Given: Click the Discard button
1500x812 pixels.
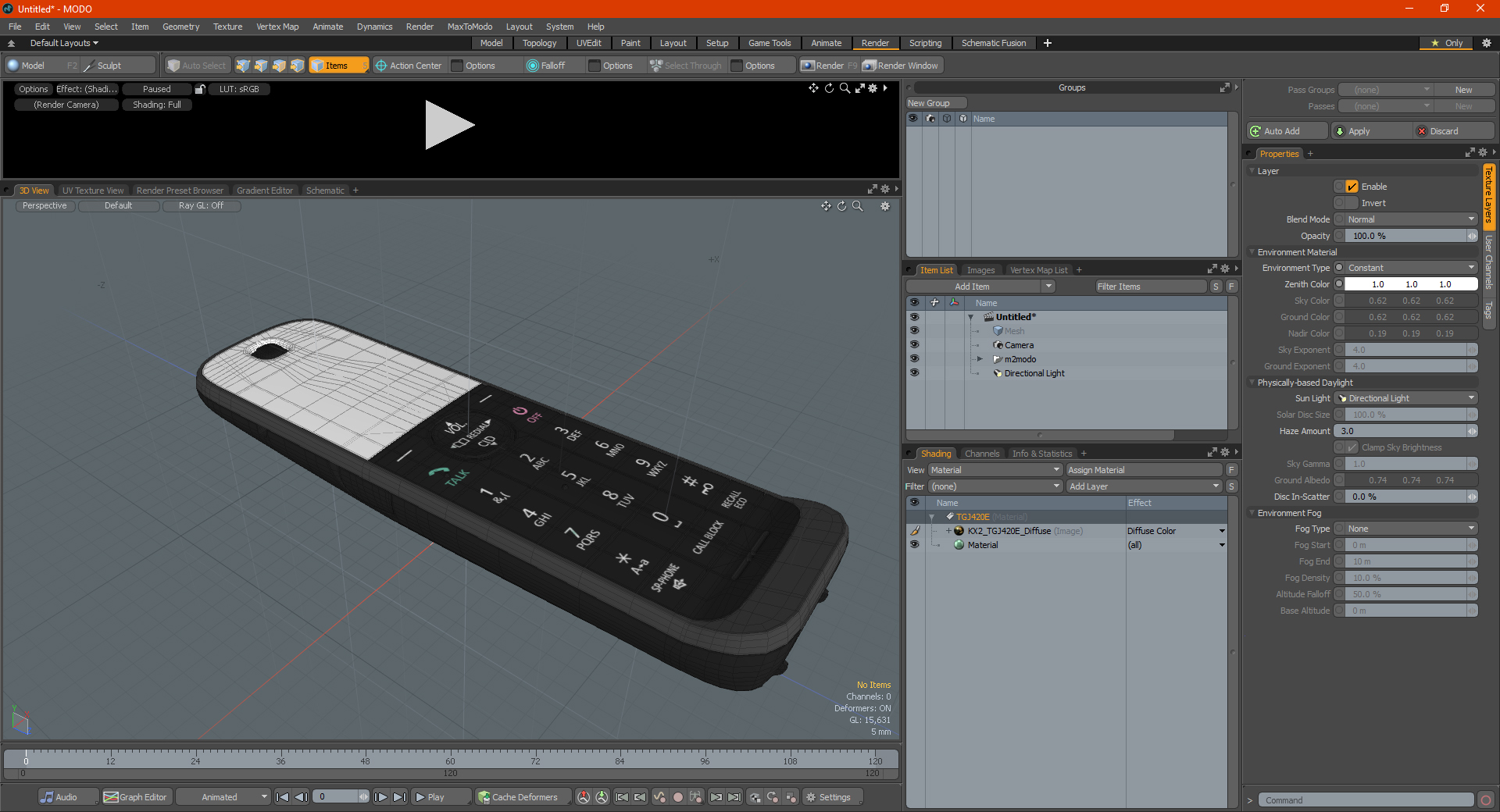Looking at the screenshot, I should (x=1455, y=131).
